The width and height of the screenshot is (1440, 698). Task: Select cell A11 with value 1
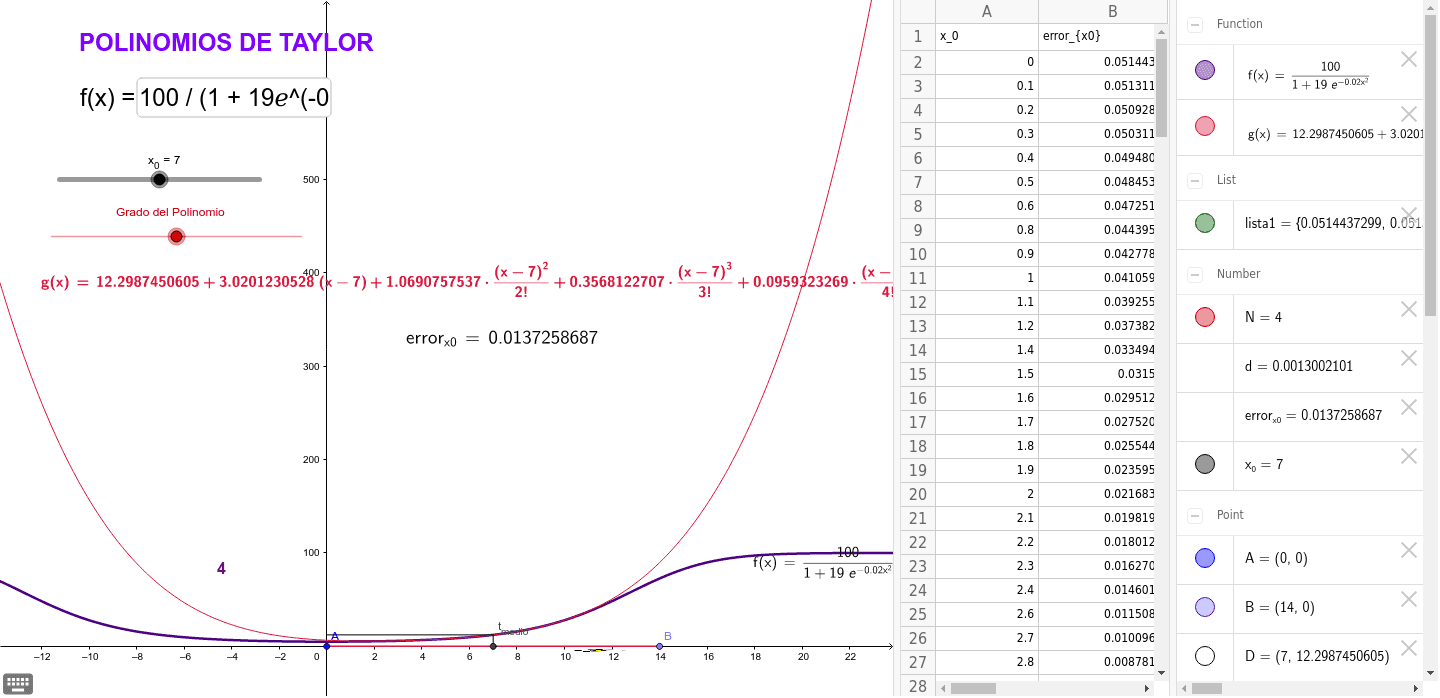pos(987,278)
